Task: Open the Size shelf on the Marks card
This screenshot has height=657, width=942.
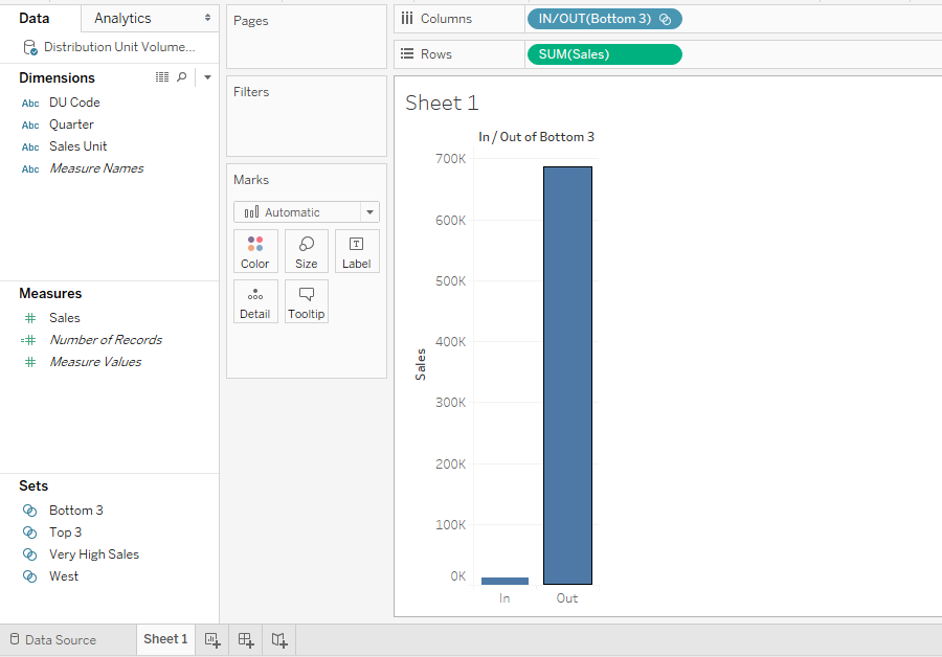Action: click(306, 250)
